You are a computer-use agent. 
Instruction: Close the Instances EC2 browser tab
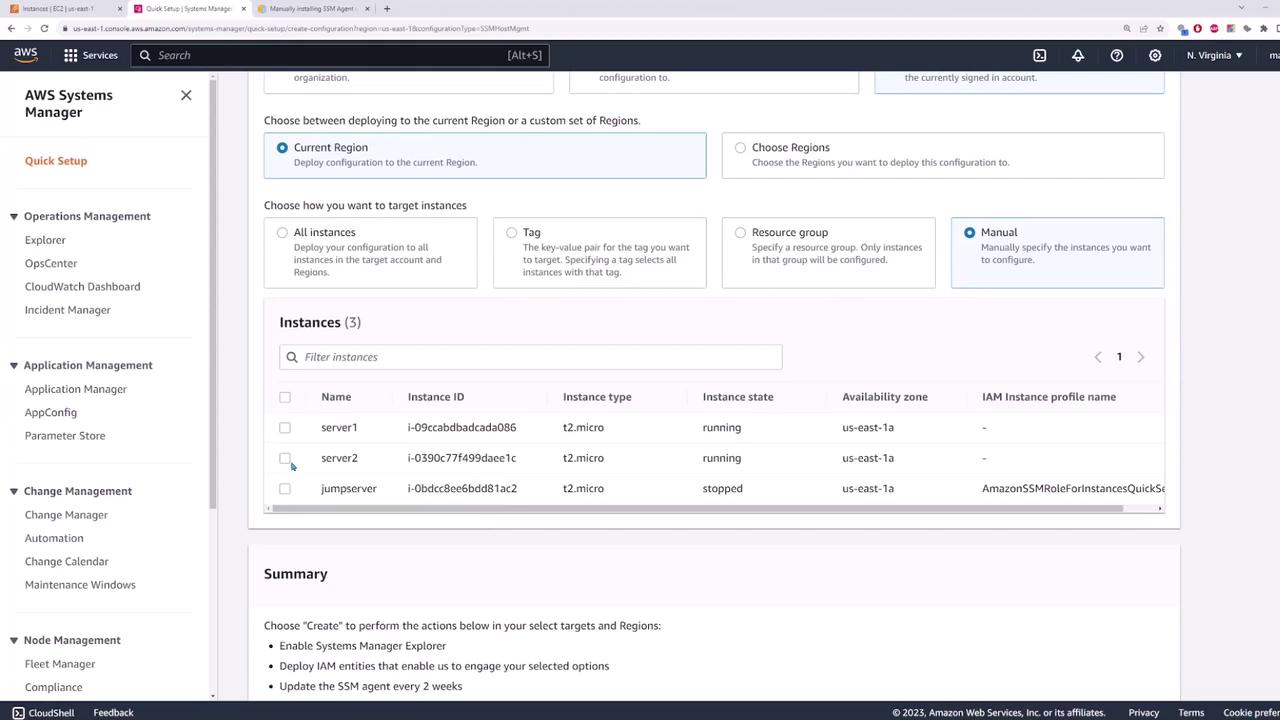[x=120, y=8]
